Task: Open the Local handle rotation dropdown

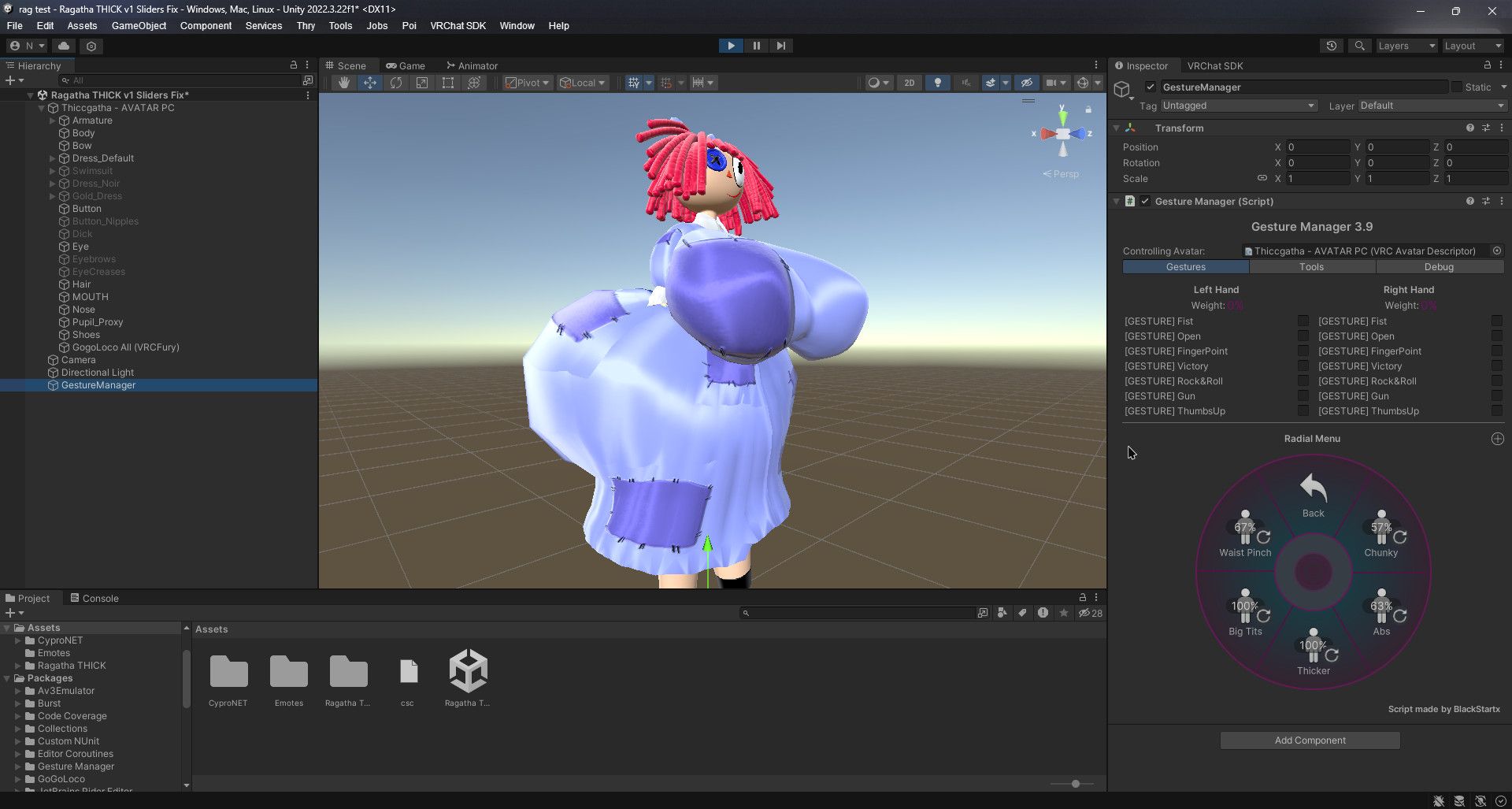Action: (x=582, y=83)
